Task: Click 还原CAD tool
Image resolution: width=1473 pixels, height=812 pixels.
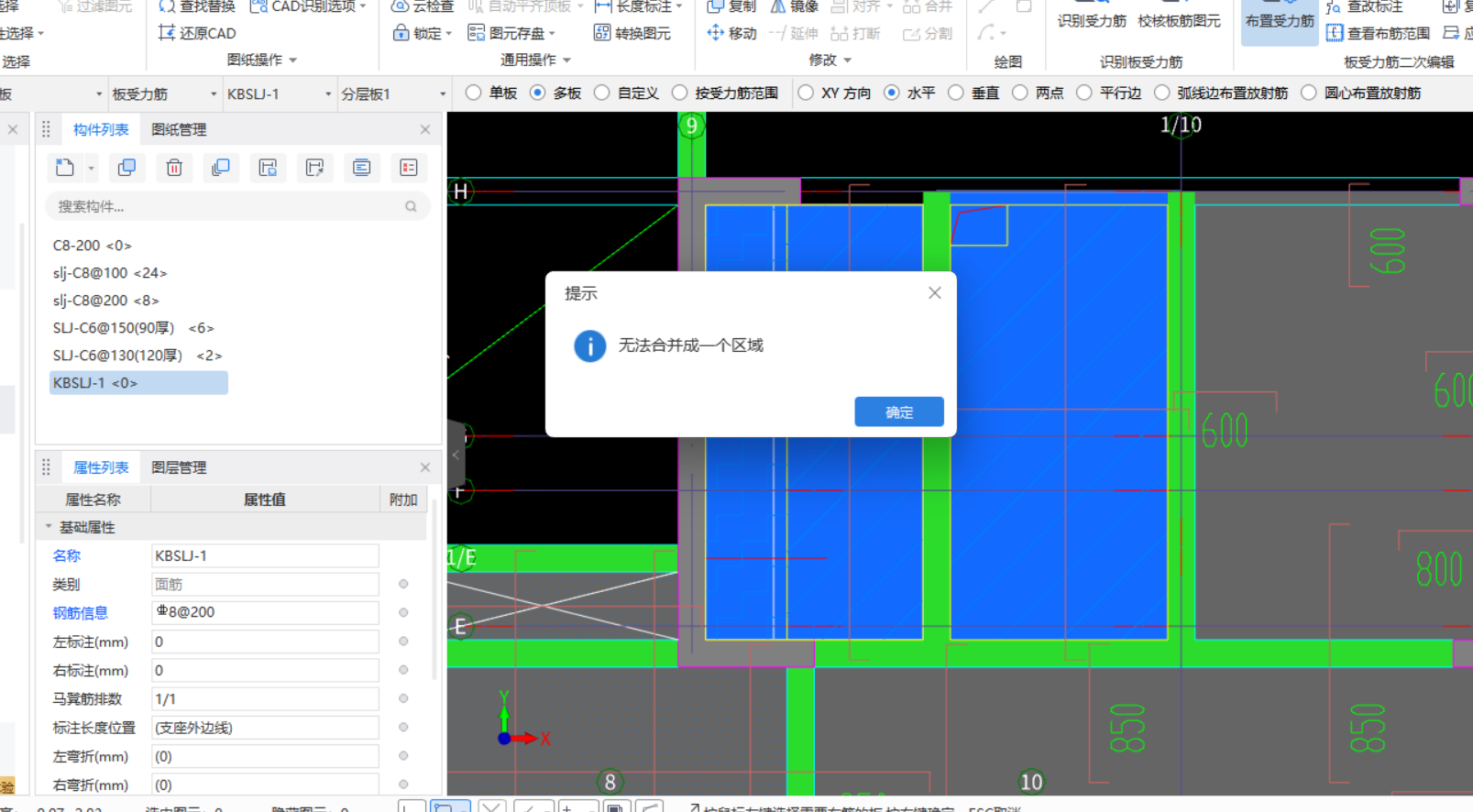Action: click(197, 33)
